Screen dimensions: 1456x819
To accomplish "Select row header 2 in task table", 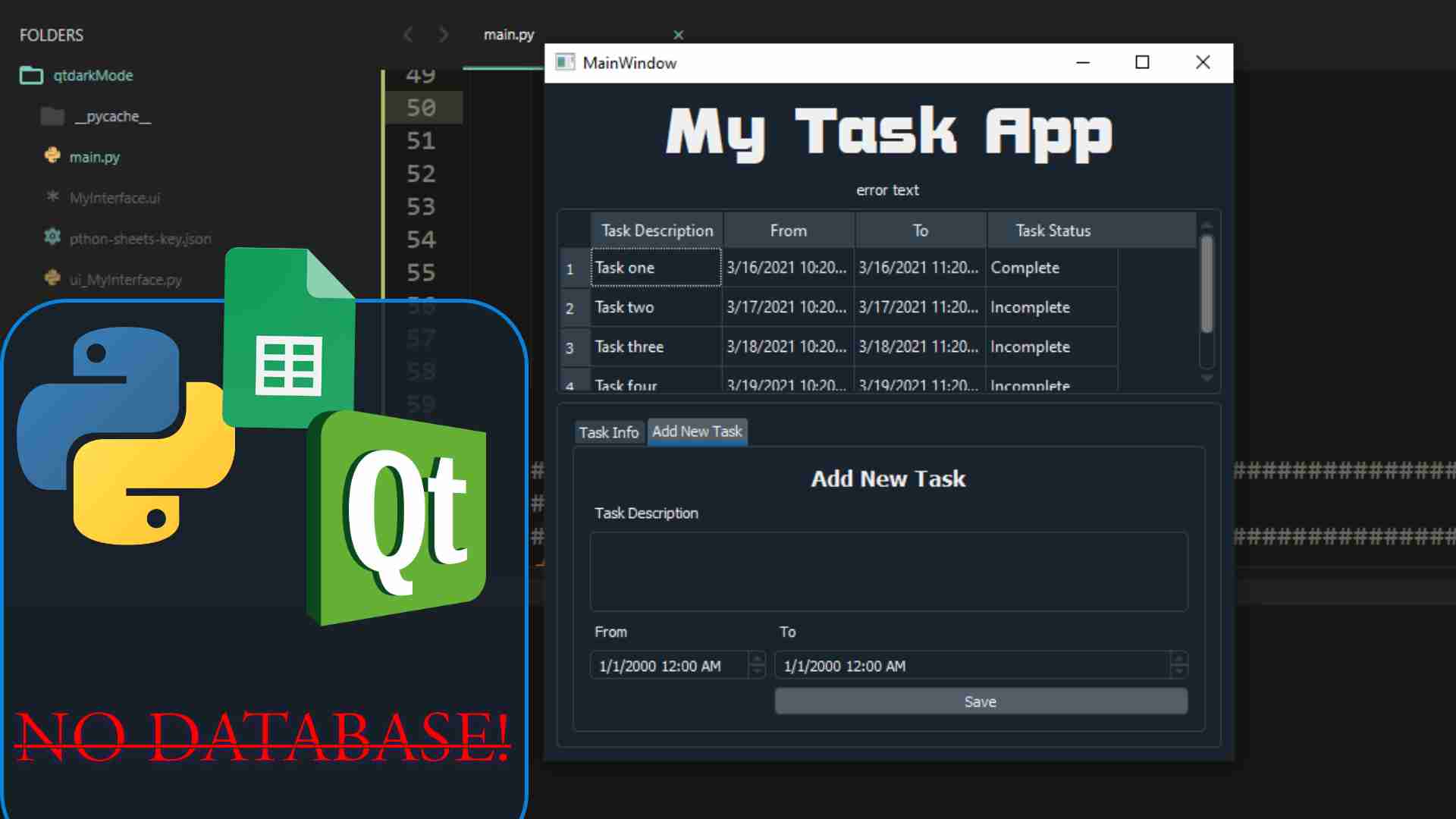I will tap(575, 308).
